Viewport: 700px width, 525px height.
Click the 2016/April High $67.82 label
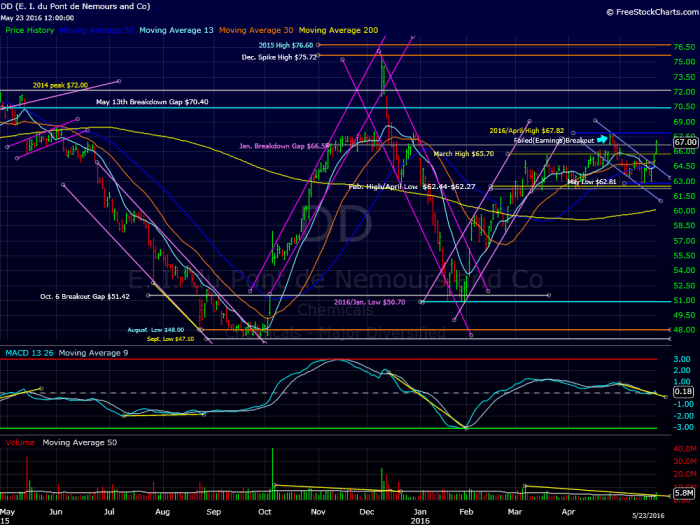click(527, 131)
